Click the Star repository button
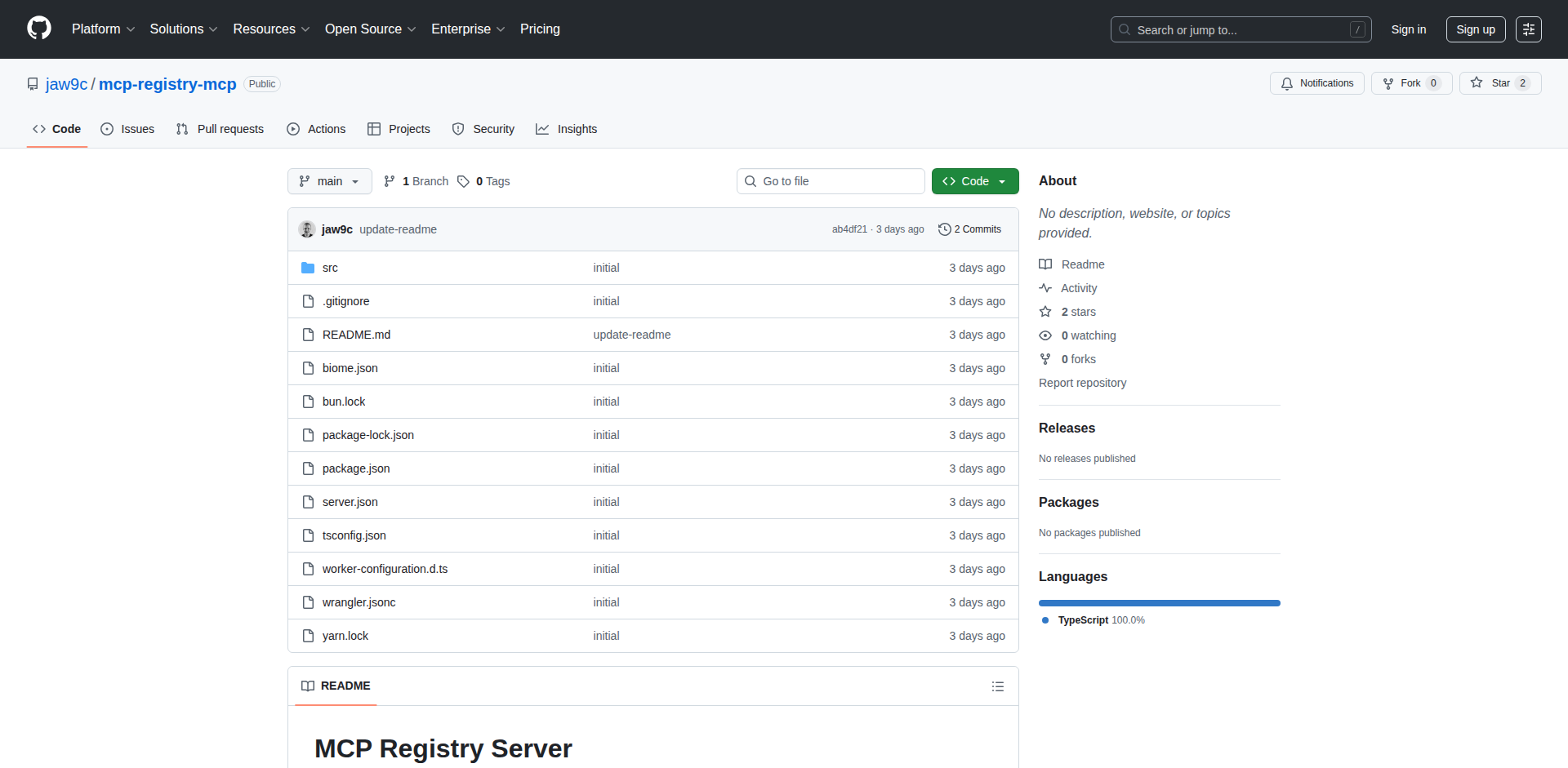Viewport: 1568px width, 768px height. pyautogui.click(x=1500, y=83)
